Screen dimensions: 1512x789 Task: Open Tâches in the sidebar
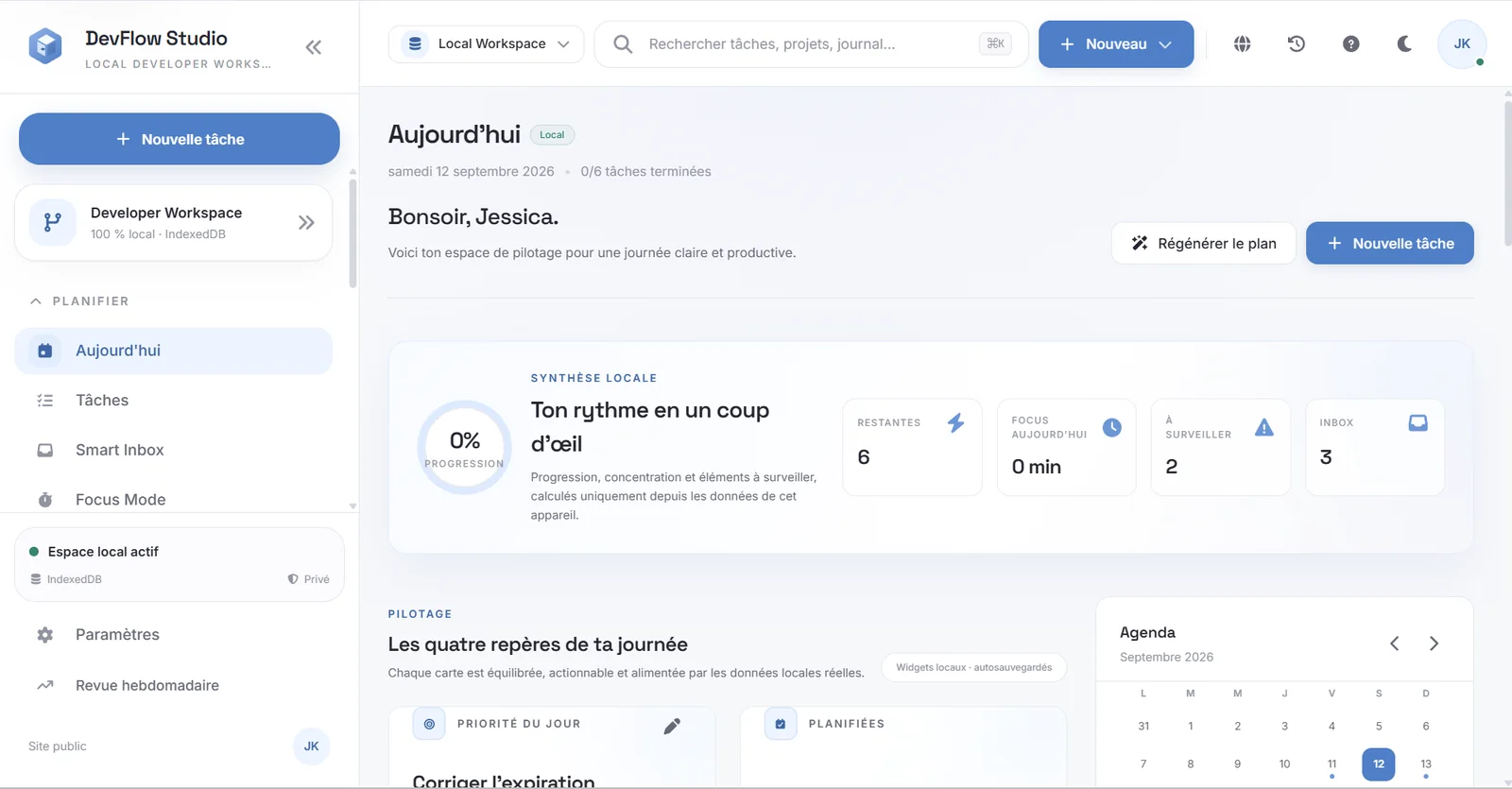[x=174, y=401]
